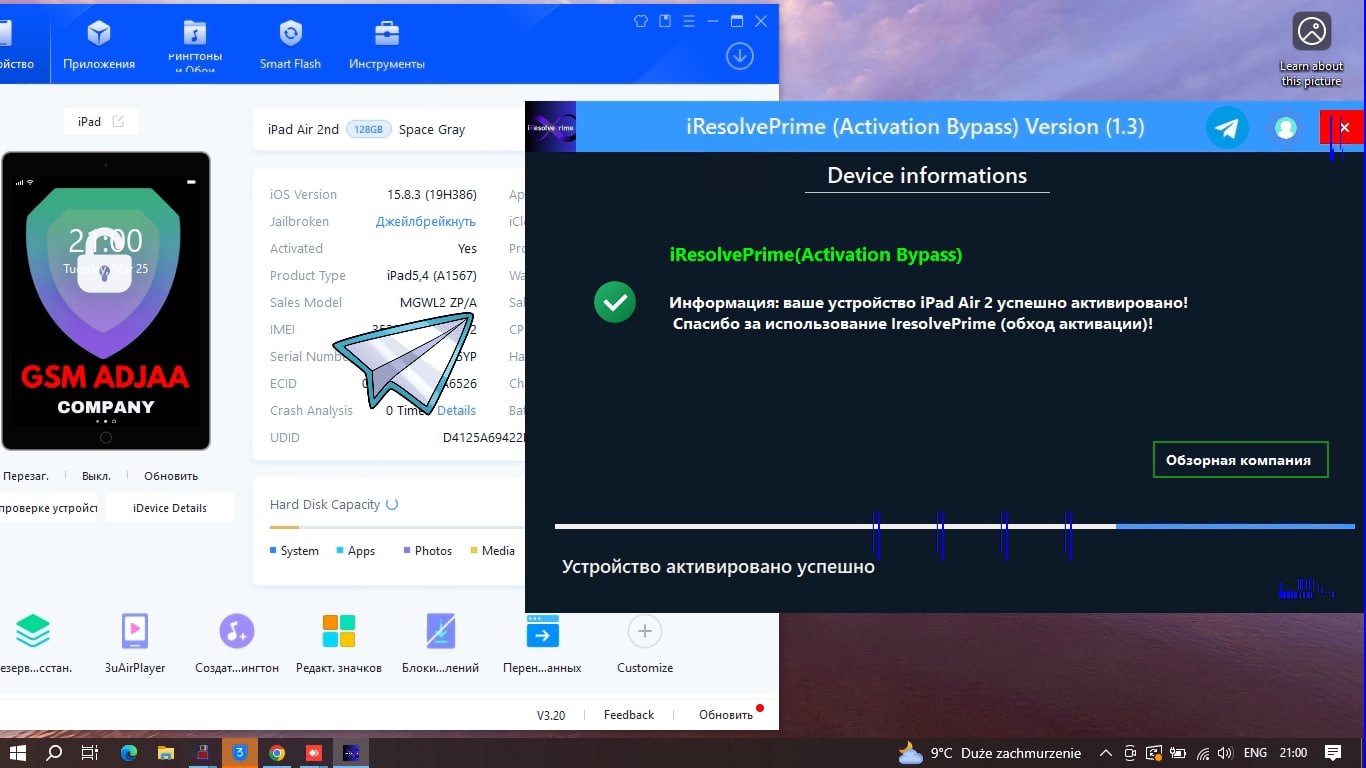Launch Microsoft Edge from taskbar
This screenshot has width=1366, height=768.
[x=129, y=753]
